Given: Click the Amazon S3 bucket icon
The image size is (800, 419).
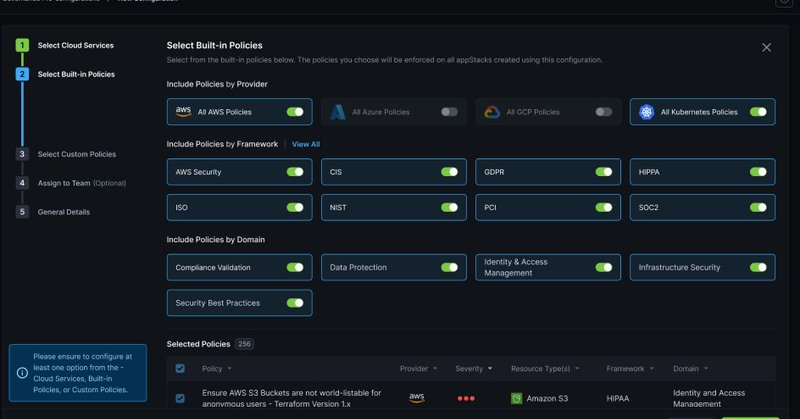Looking at the screenshot, I should click(x=516, y=399).
